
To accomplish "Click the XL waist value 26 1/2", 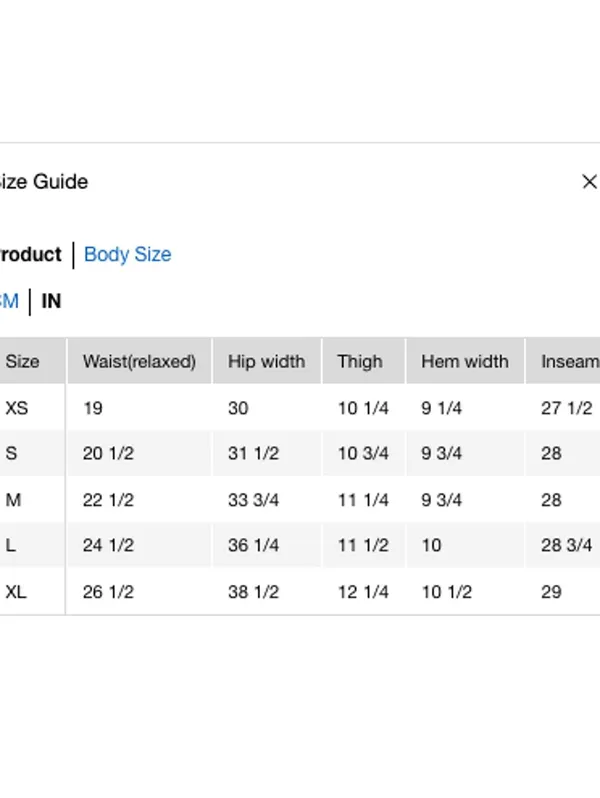I will click(108, 592).
